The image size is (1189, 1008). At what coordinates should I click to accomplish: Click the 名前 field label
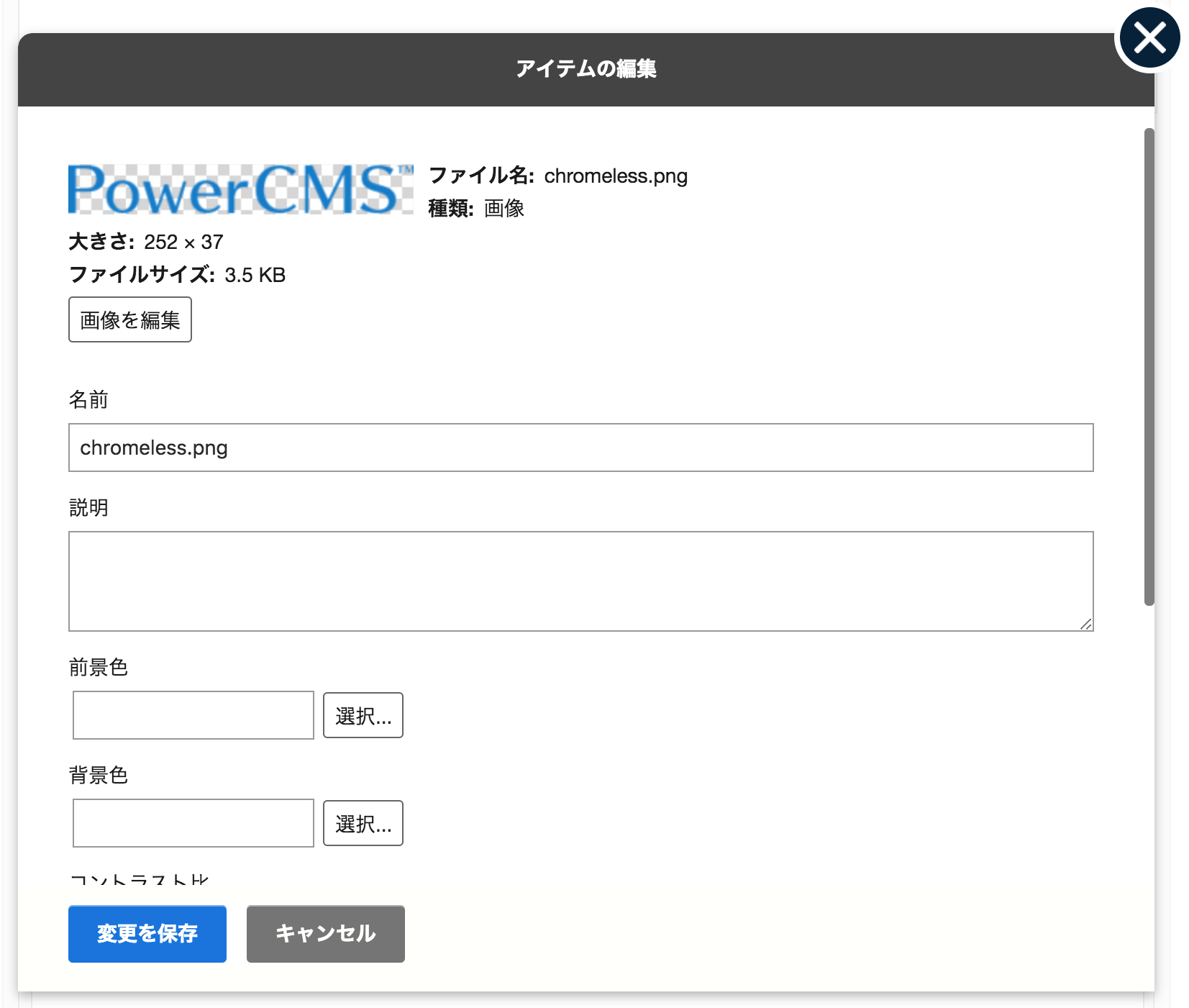point(88,399)
